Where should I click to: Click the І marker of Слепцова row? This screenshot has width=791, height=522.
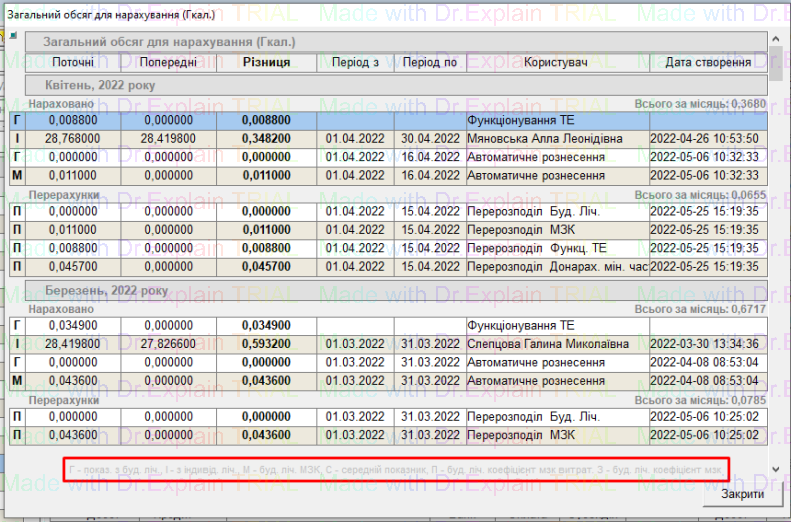tap(17, 344)
